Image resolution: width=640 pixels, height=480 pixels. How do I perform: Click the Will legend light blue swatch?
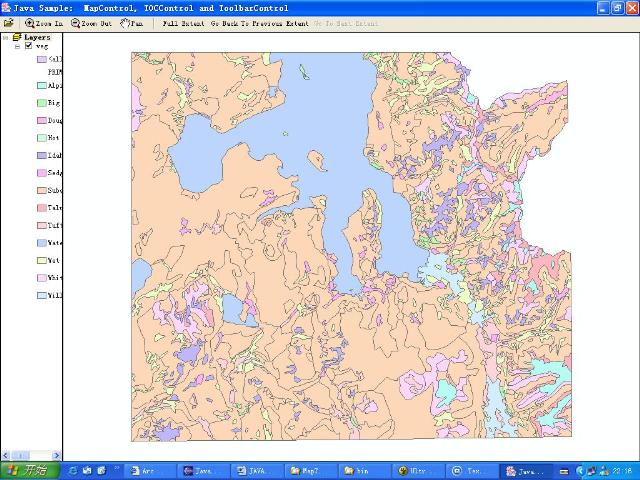[42, 296]
